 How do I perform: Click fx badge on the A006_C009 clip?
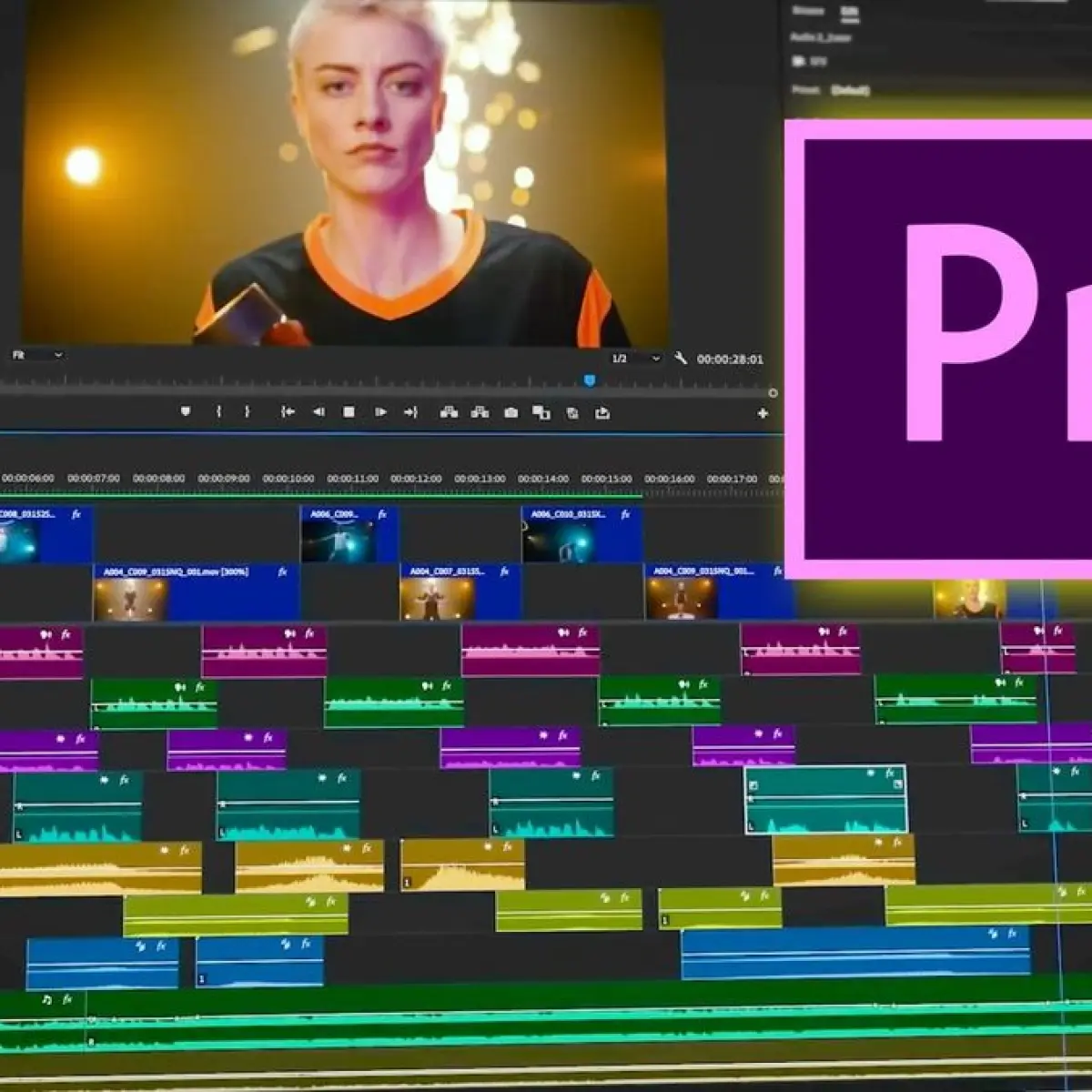click(382, 514)
